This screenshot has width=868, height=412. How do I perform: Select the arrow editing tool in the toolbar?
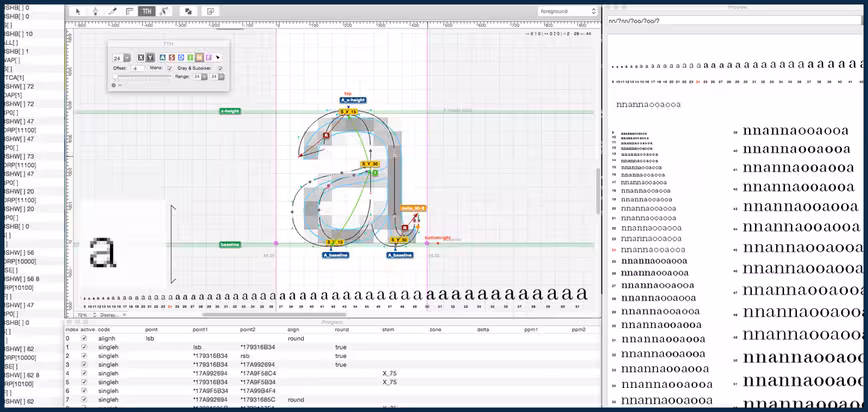(78, 11)
